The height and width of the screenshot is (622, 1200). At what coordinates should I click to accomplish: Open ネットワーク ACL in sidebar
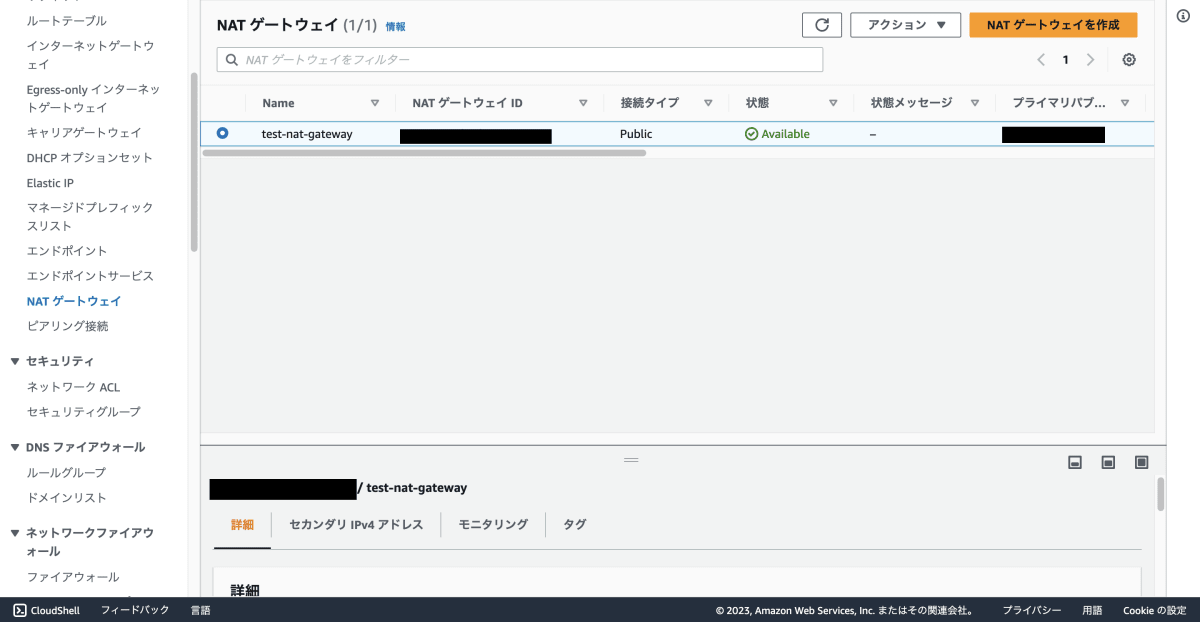(x=73, y=387)
